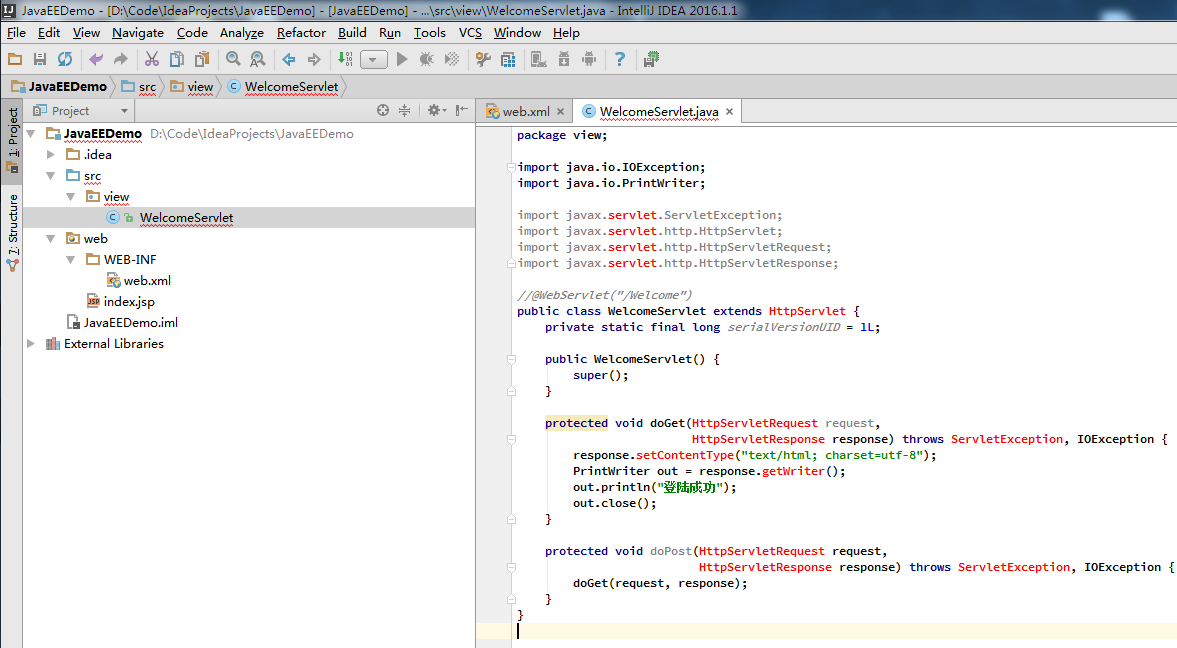Open the Refactor menu
Viewport: 1177px width, 648px height.
tap(301, 33)
